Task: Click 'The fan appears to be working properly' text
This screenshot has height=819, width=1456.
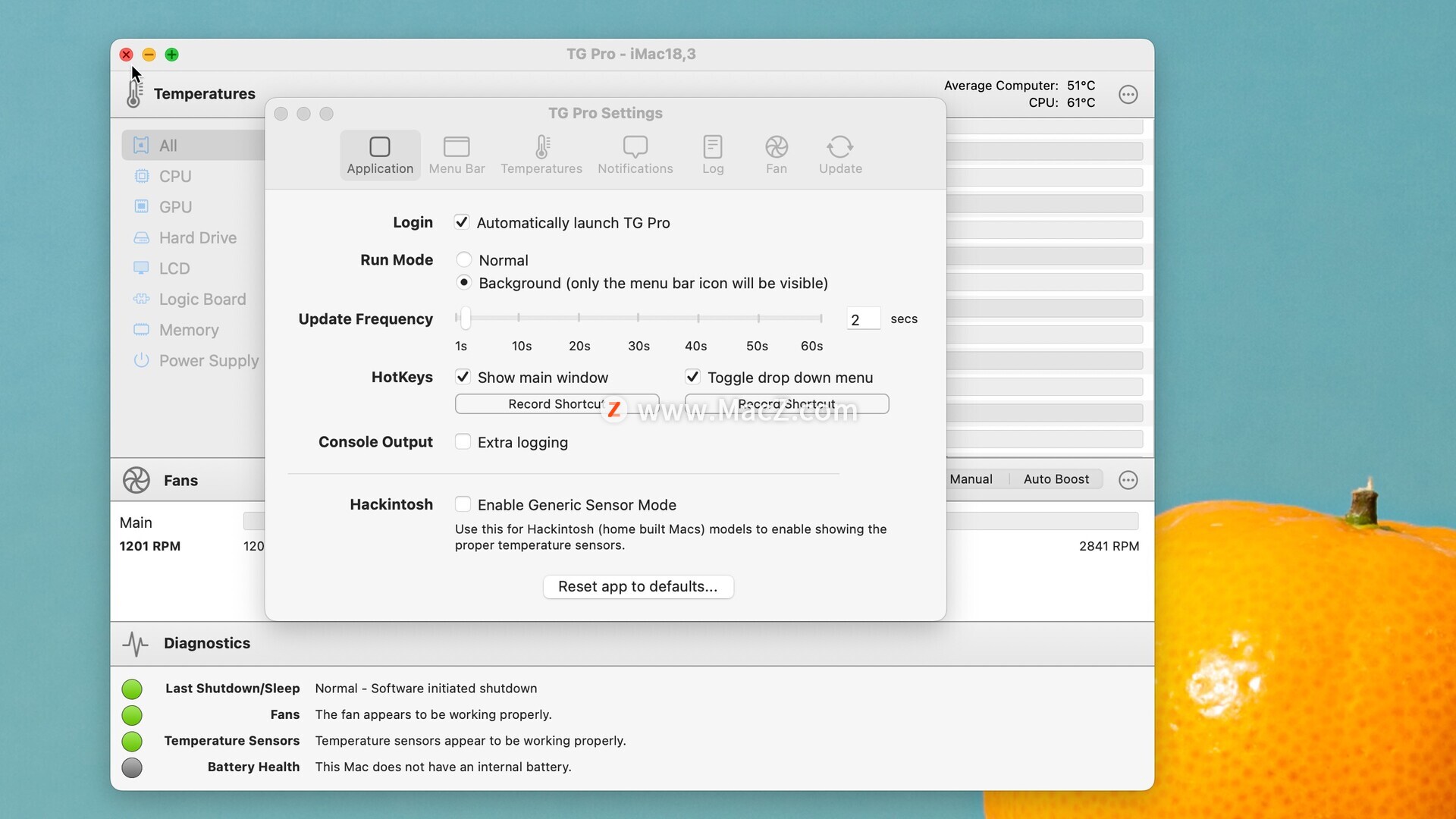Action: (433, 714)
